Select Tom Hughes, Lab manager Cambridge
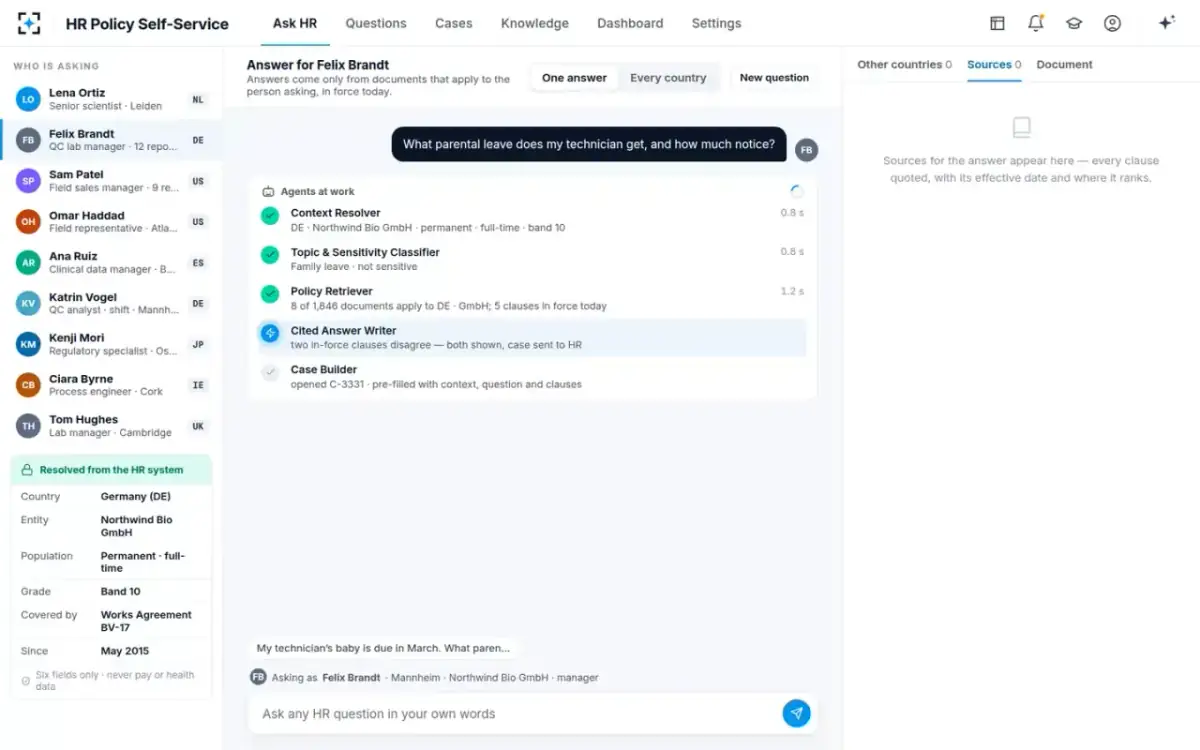Screen dimensions: 1200x750 111,426
